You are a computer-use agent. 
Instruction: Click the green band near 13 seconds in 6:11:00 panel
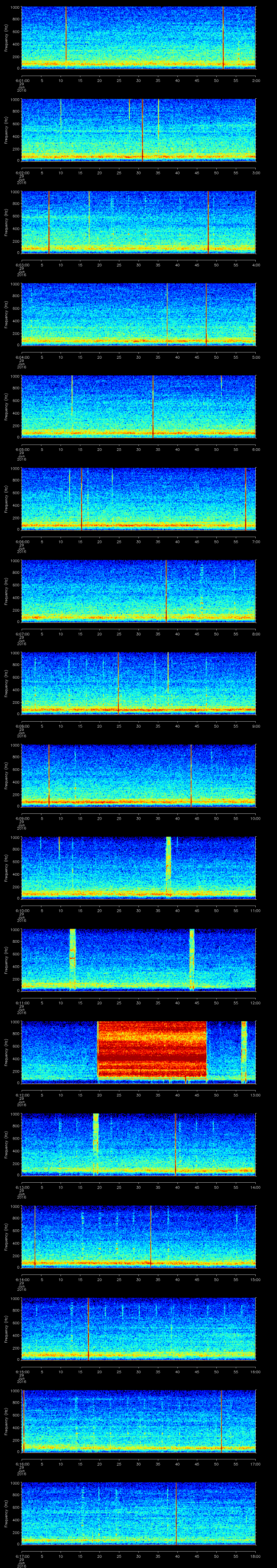pyautogui.click(x=72, y=959)
